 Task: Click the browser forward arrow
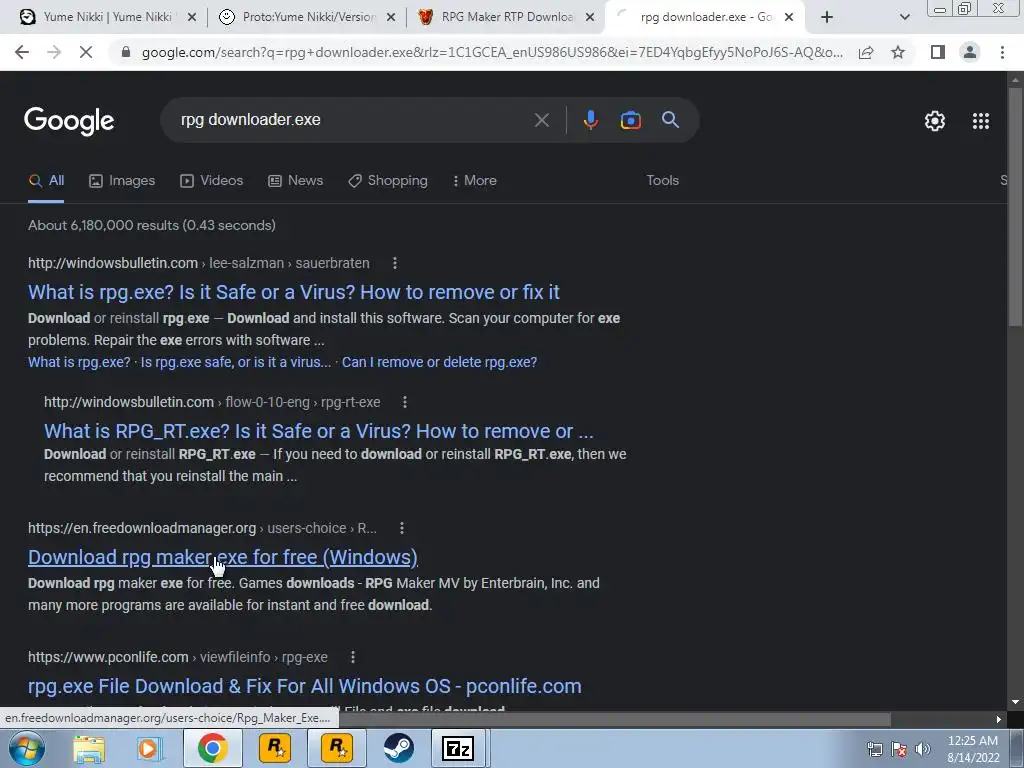[54, 52]
